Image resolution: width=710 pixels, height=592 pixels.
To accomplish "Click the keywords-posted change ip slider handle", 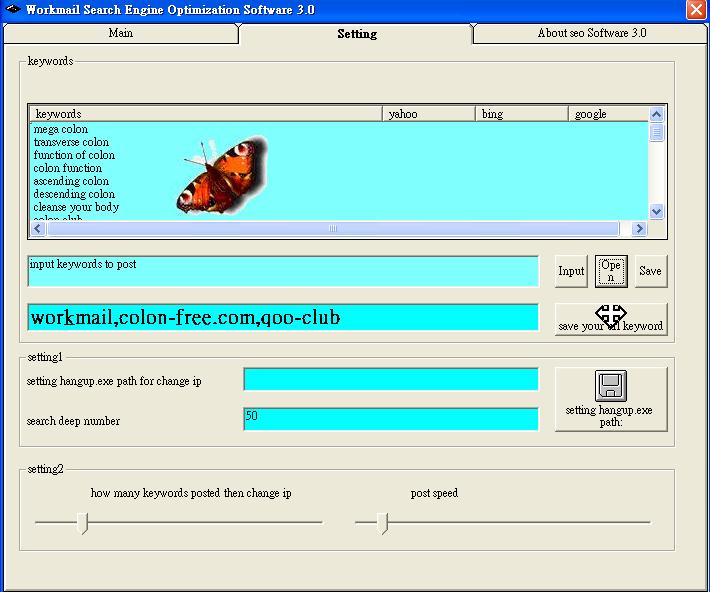I will point(82,523).
